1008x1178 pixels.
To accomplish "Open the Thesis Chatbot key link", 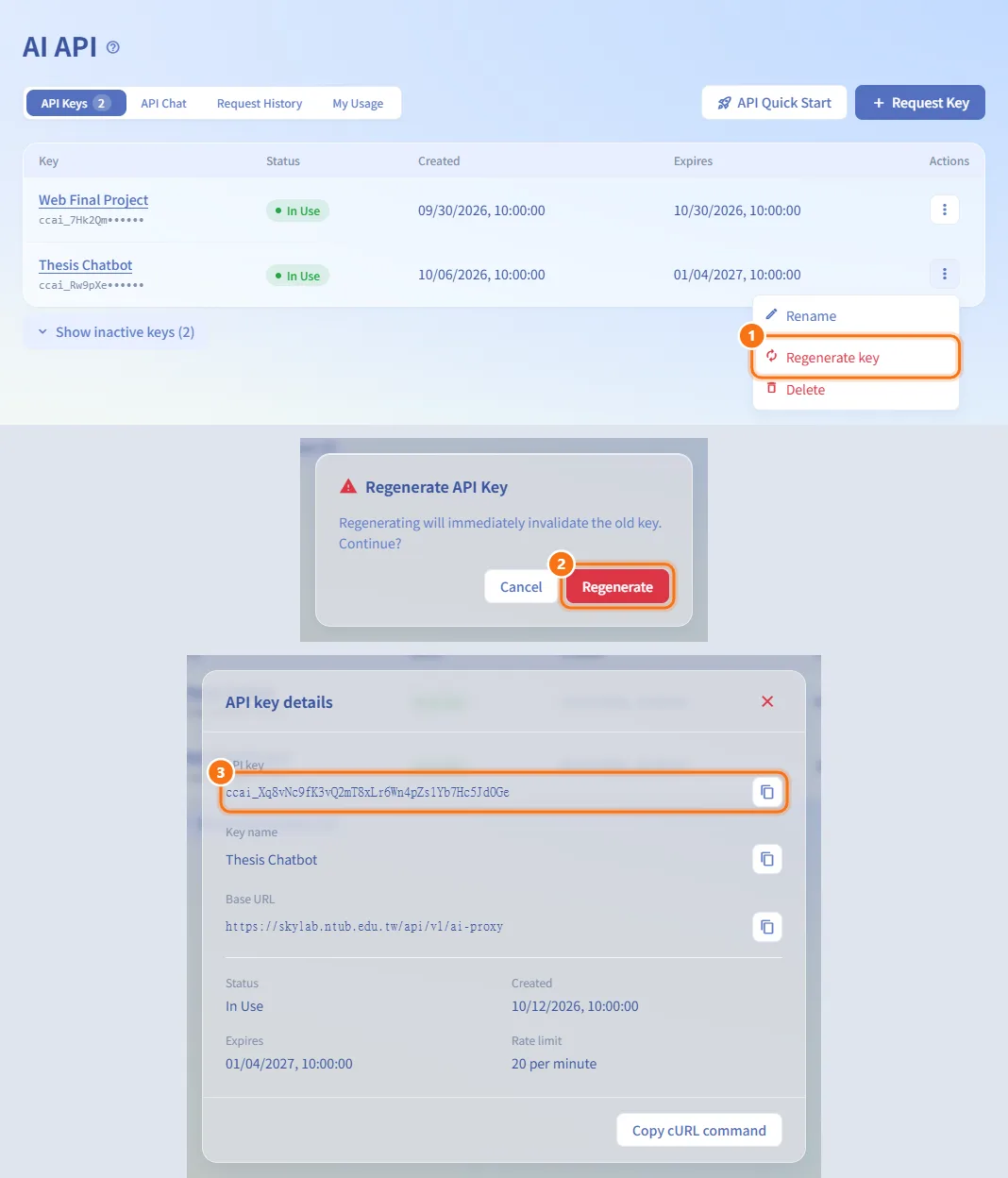I will point(85,265).
